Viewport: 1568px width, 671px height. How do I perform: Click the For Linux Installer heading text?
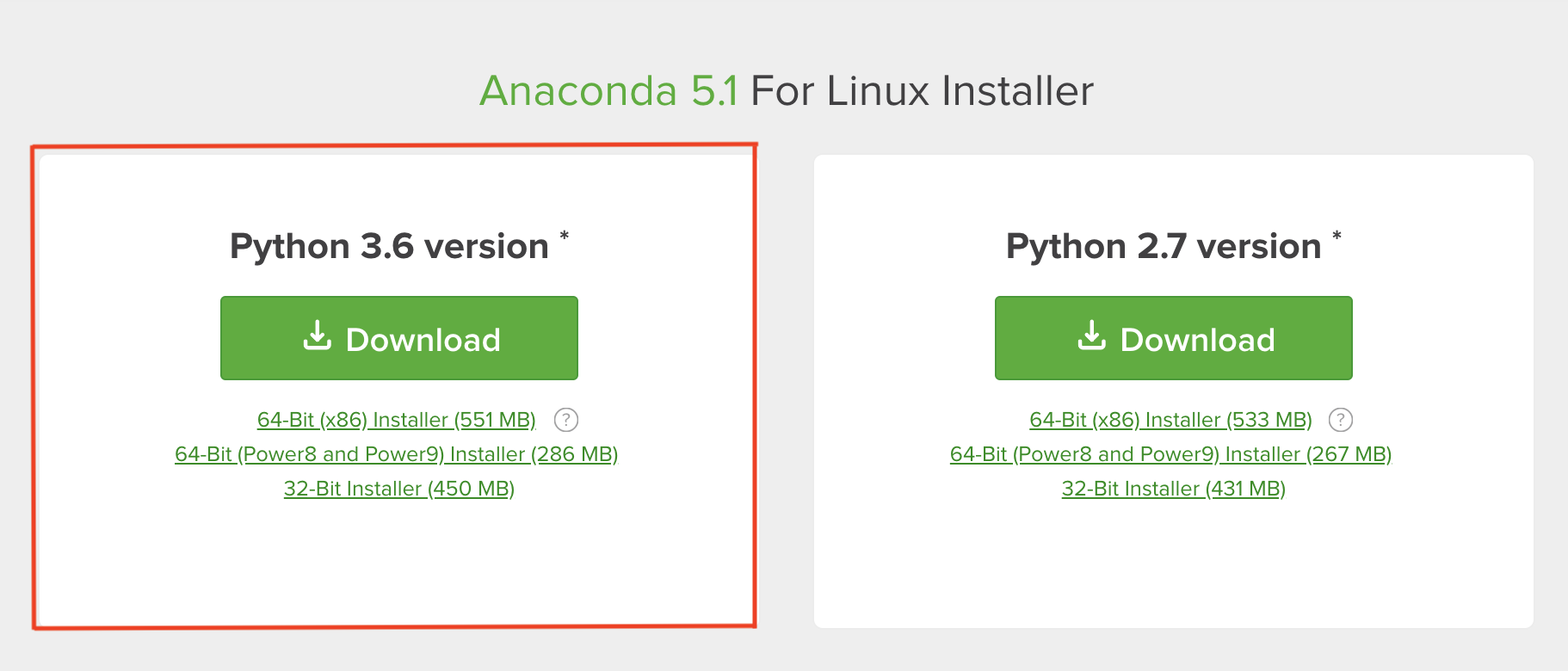tap(922, 91)
